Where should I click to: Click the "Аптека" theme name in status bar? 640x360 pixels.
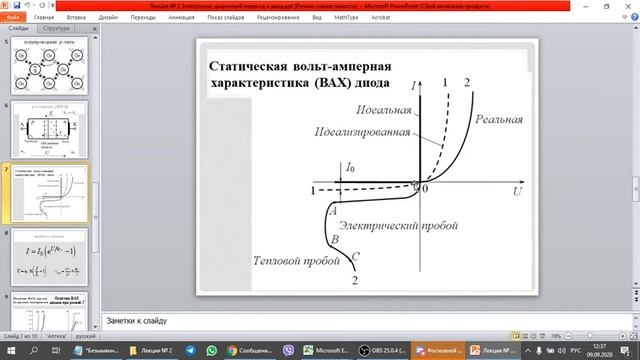click(56, 336)
